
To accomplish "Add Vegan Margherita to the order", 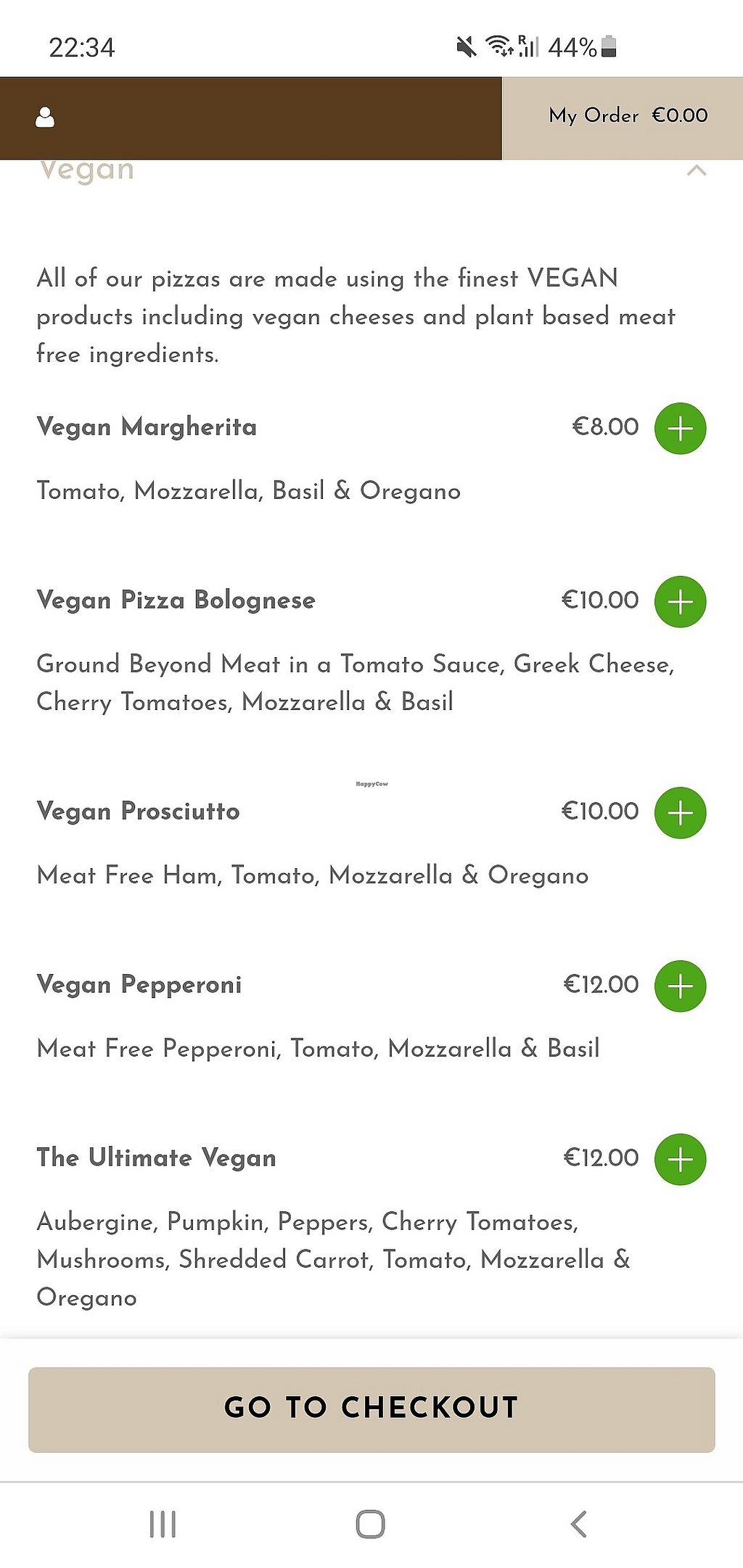I will pyautogui.click(x=680, y=429).
